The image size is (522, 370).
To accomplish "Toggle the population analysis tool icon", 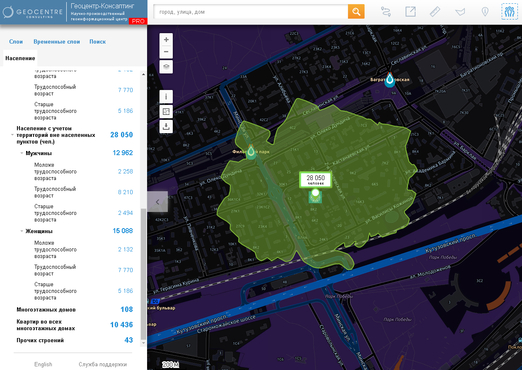I will pyautogui.click(x=509, y=12).
